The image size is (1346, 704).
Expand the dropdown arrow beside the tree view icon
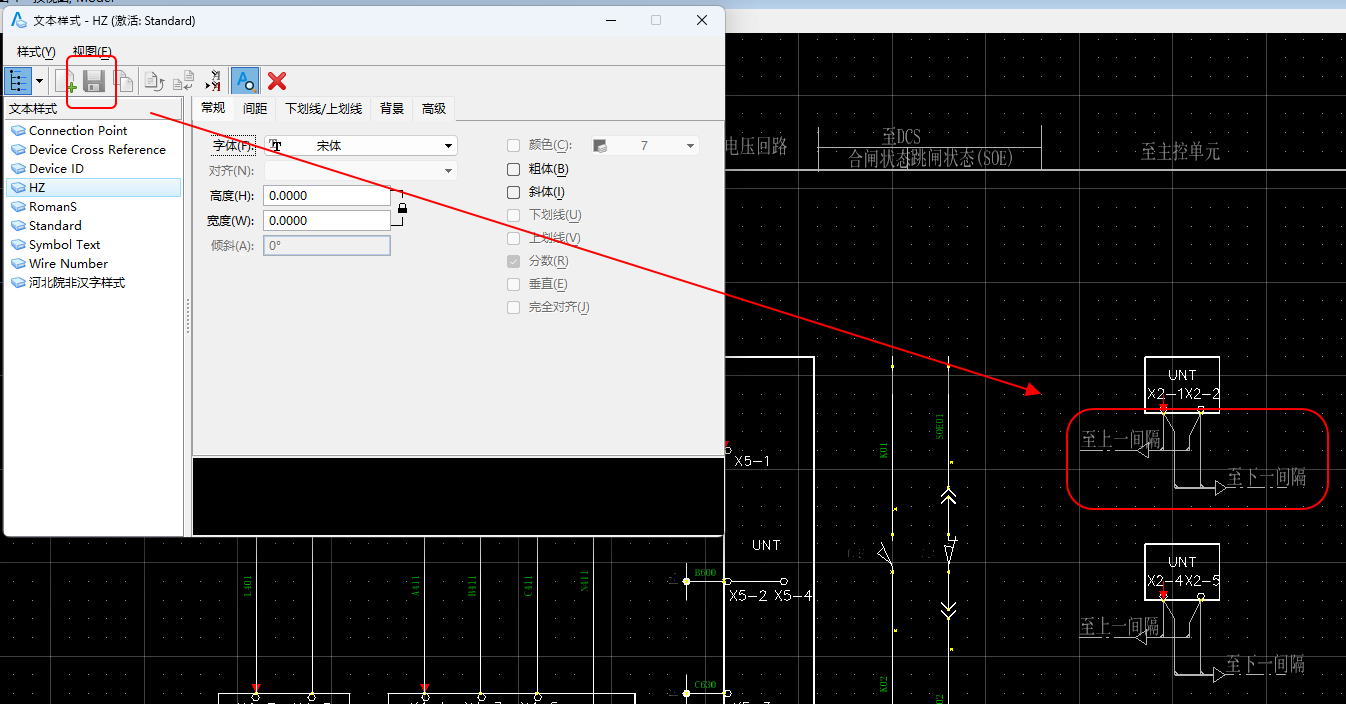pos(40,81)
